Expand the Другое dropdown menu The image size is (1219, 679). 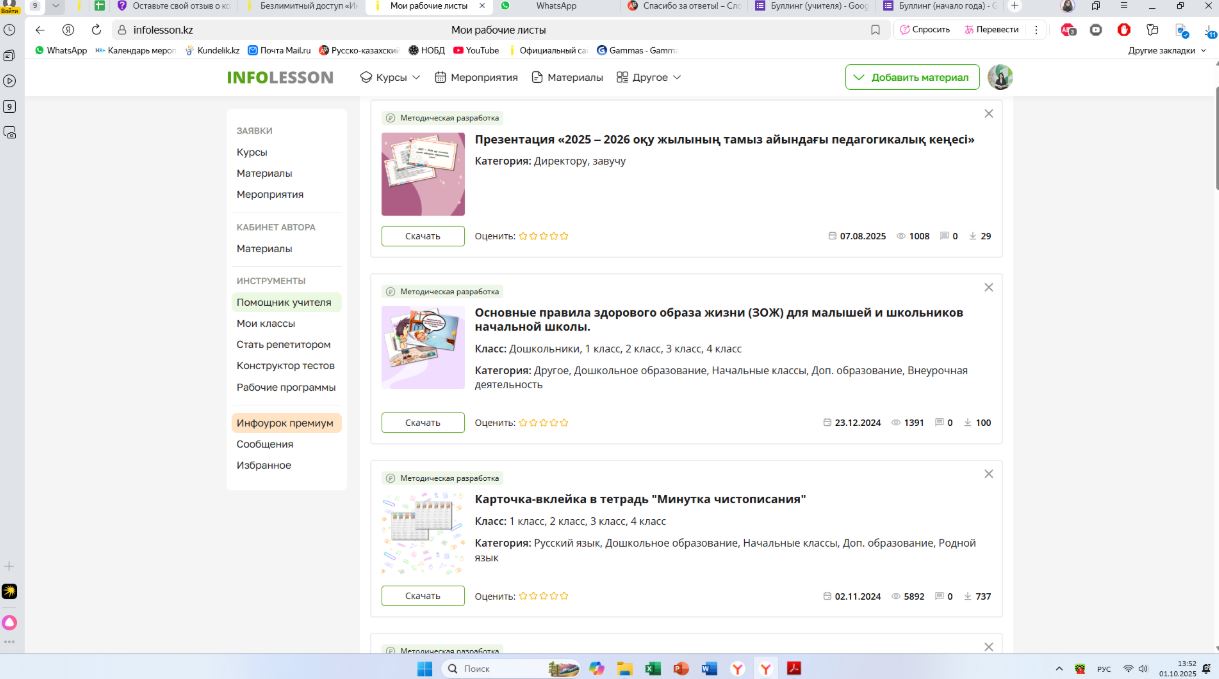(649, 77)
